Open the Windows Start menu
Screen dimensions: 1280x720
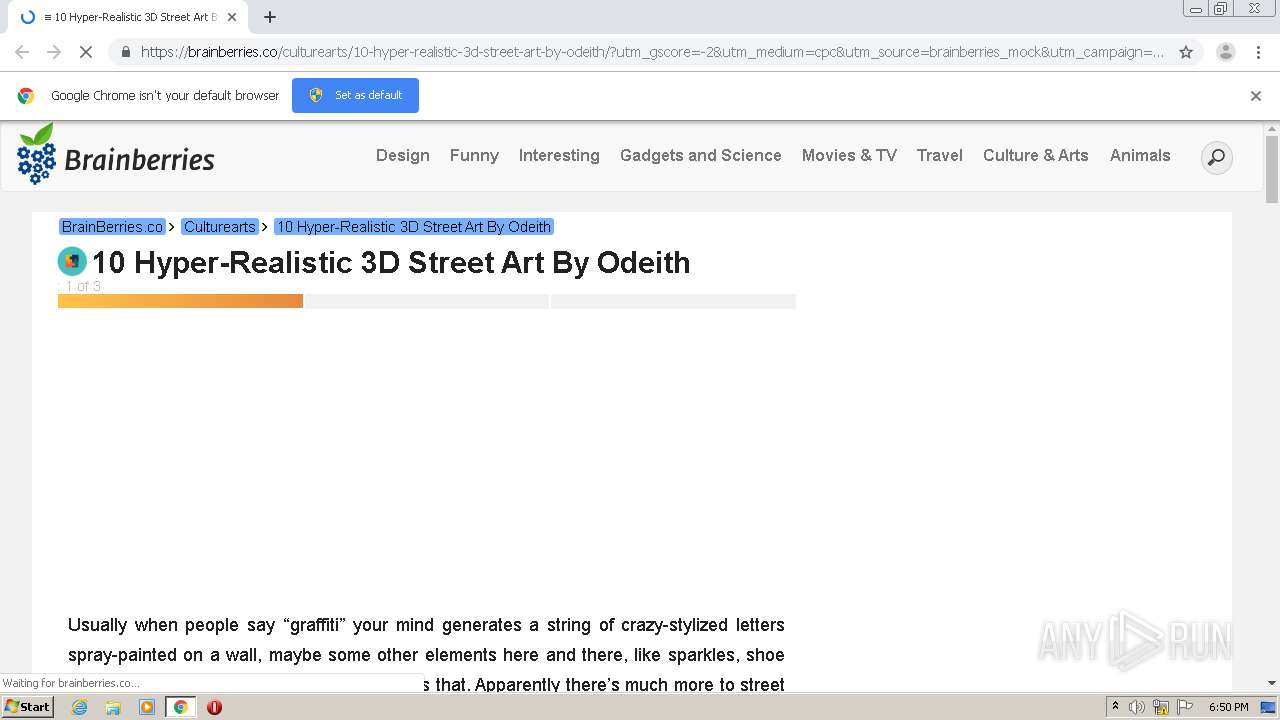pos(28,706)
